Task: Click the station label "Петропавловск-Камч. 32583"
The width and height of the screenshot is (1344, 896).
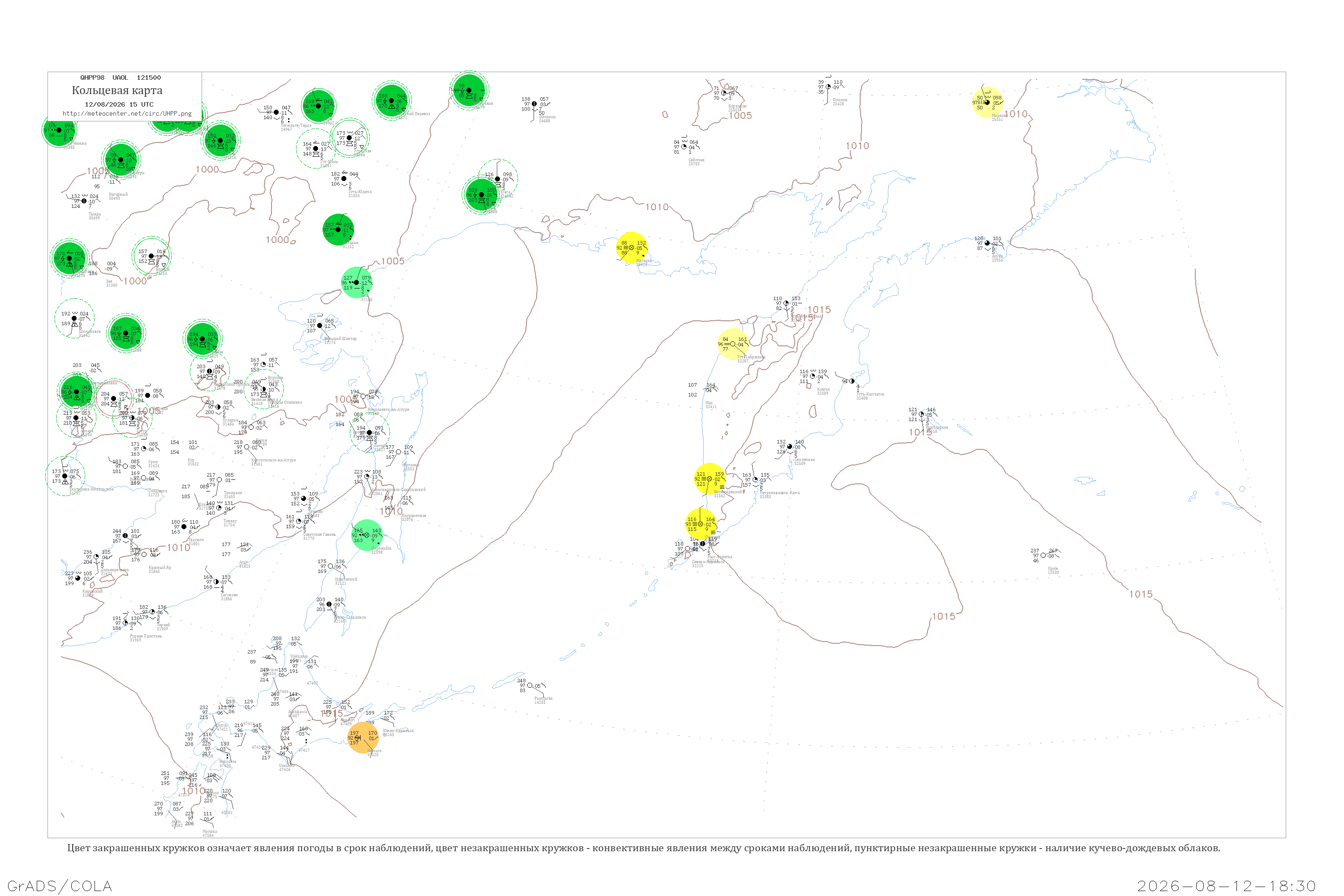Action: tap(780, 494)
